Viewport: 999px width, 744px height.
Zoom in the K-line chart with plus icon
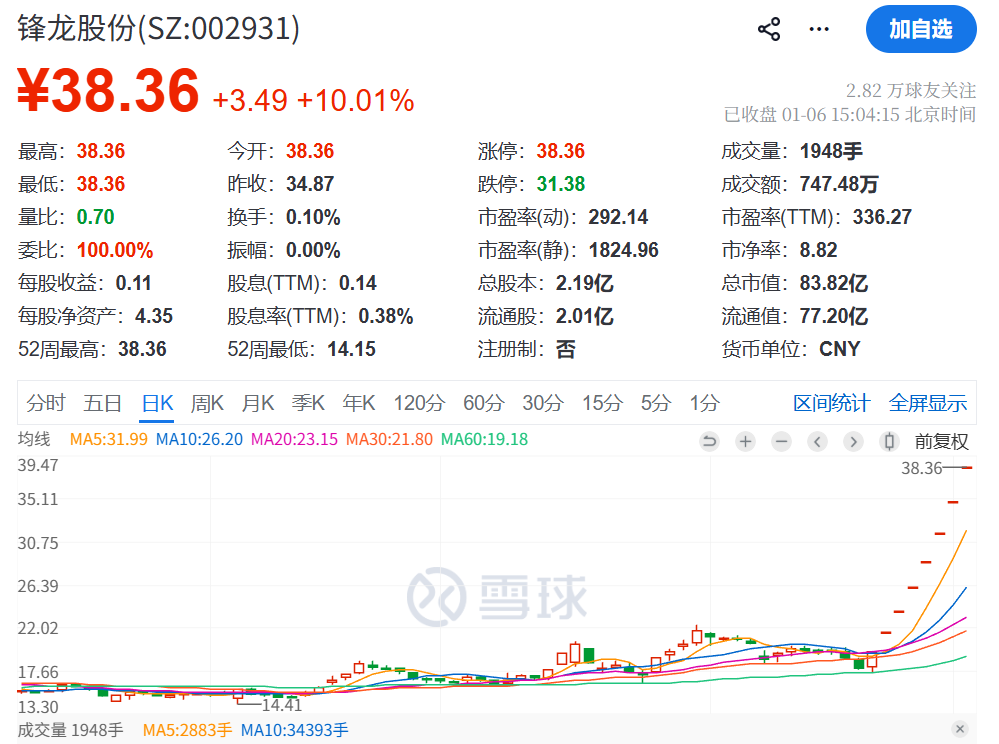745,441
